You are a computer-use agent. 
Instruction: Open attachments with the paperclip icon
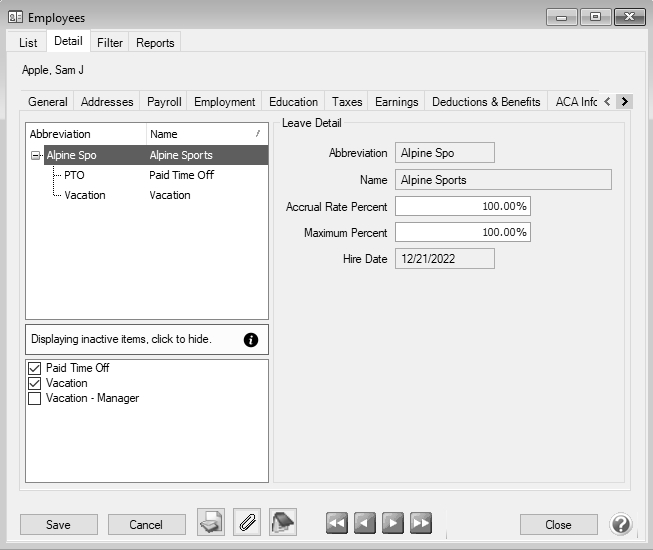247,523
